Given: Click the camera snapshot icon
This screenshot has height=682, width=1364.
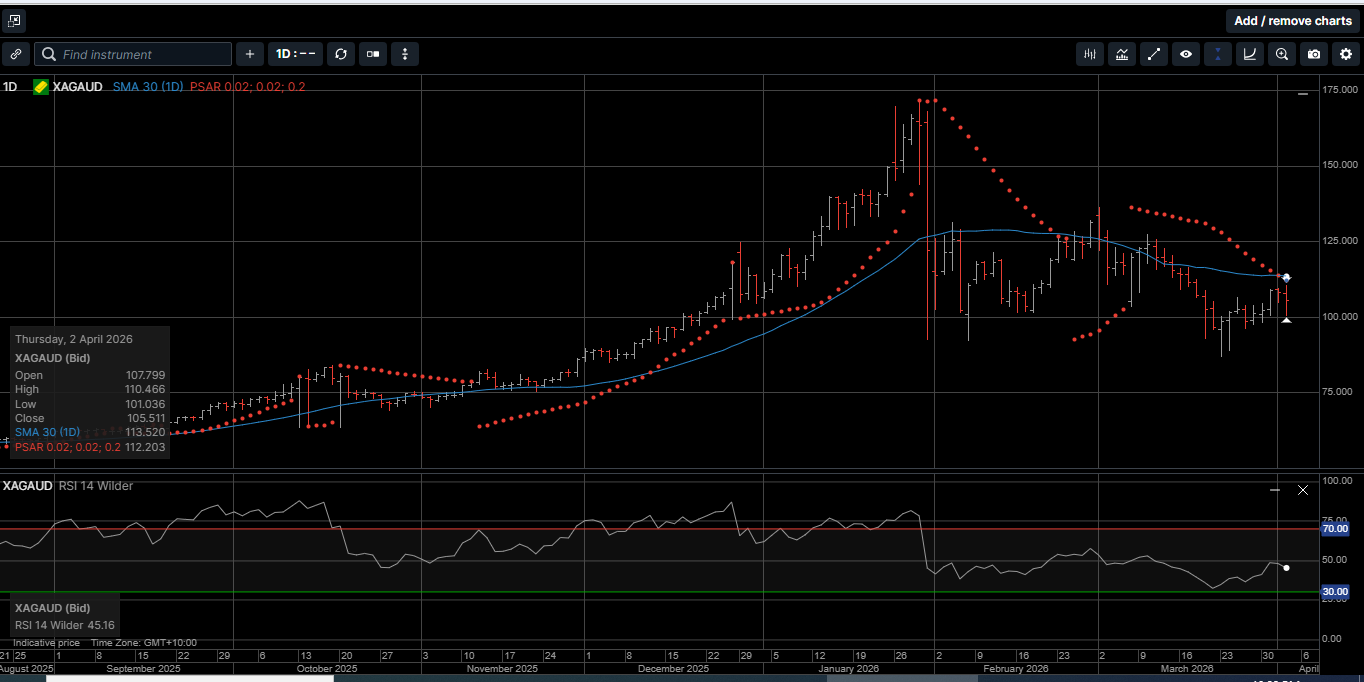Looking at the screenshot, I should point(1314,54).
